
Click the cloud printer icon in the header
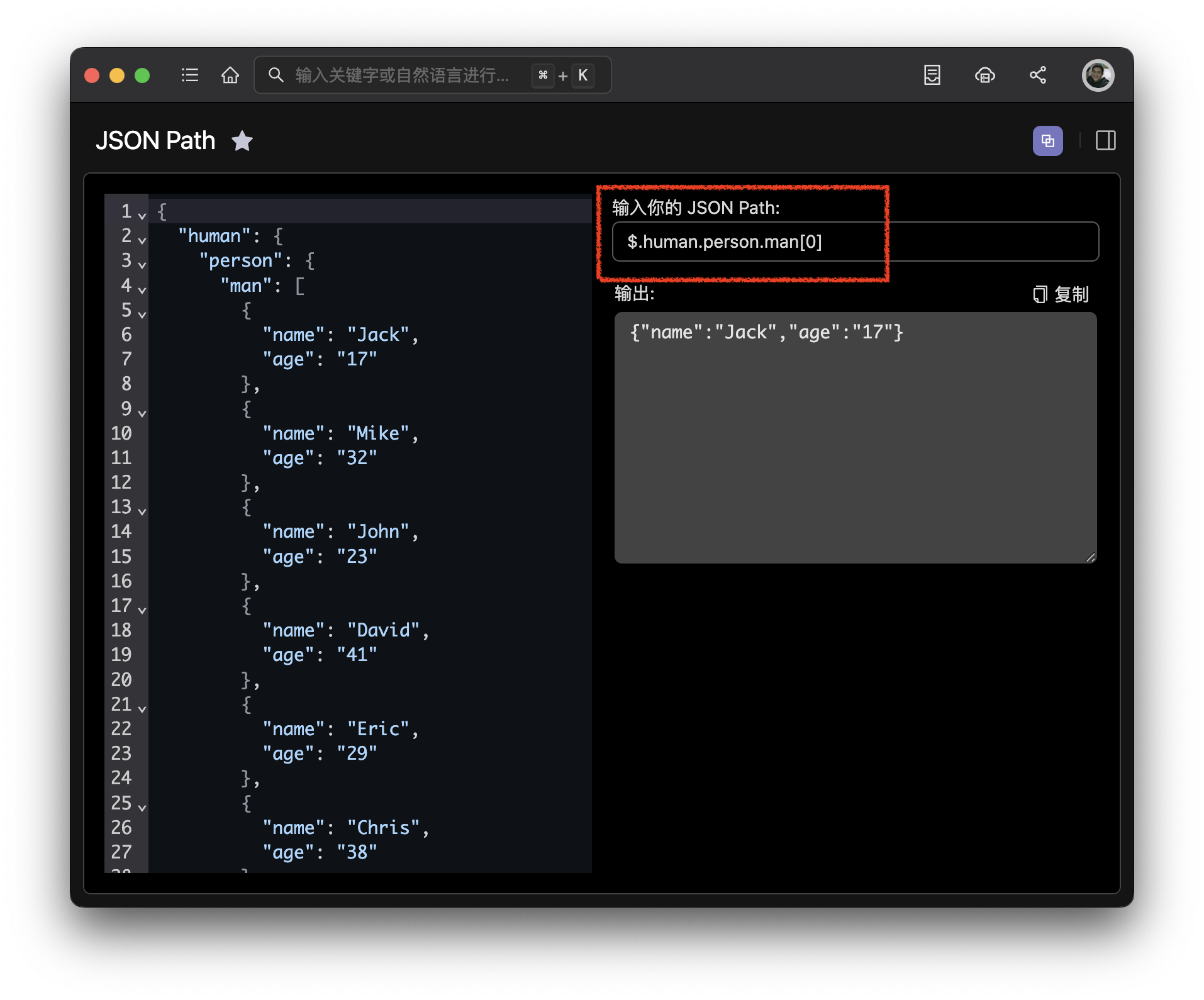tap(984, 75)
